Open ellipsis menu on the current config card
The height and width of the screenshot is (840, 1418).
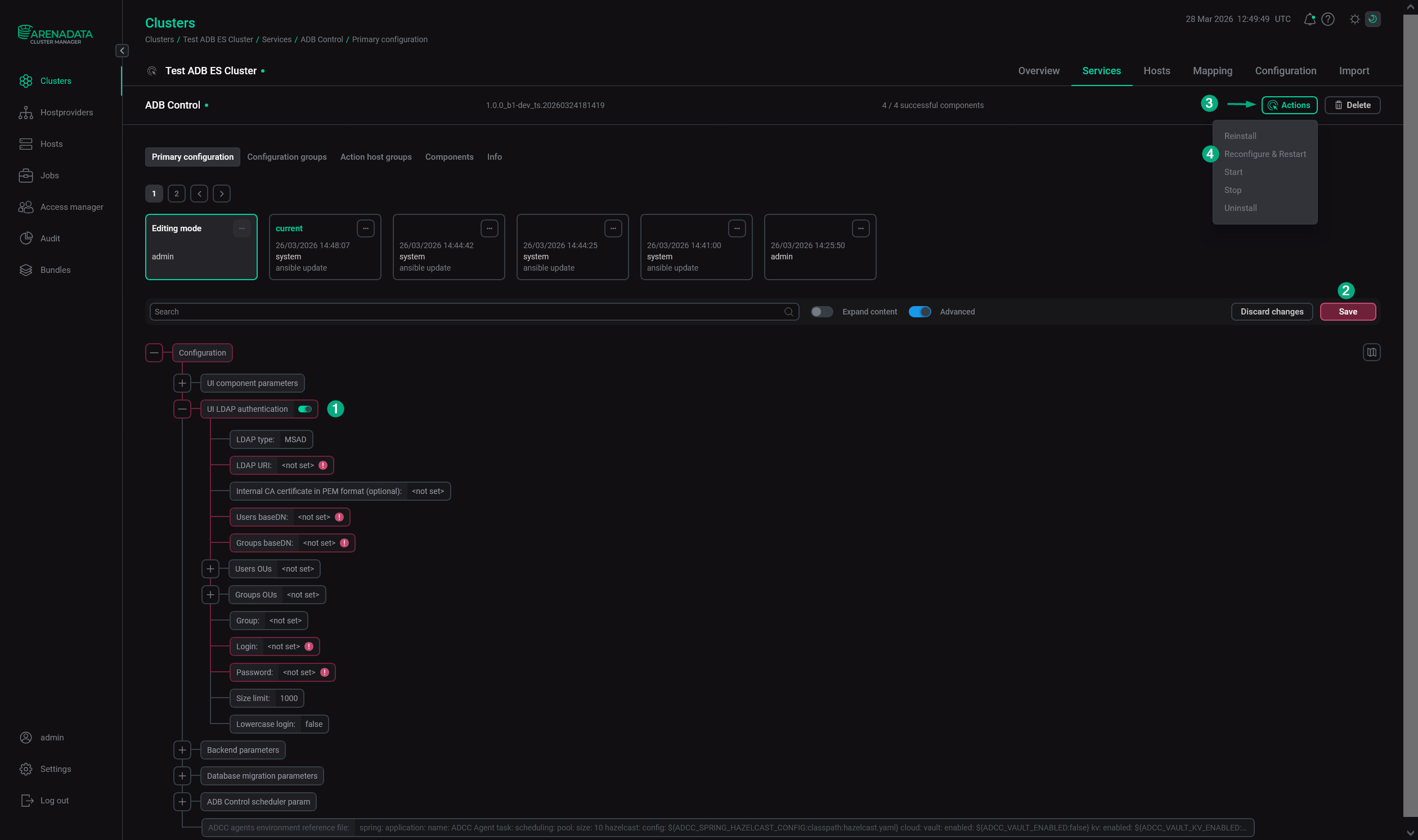click(x=365, y=228)
